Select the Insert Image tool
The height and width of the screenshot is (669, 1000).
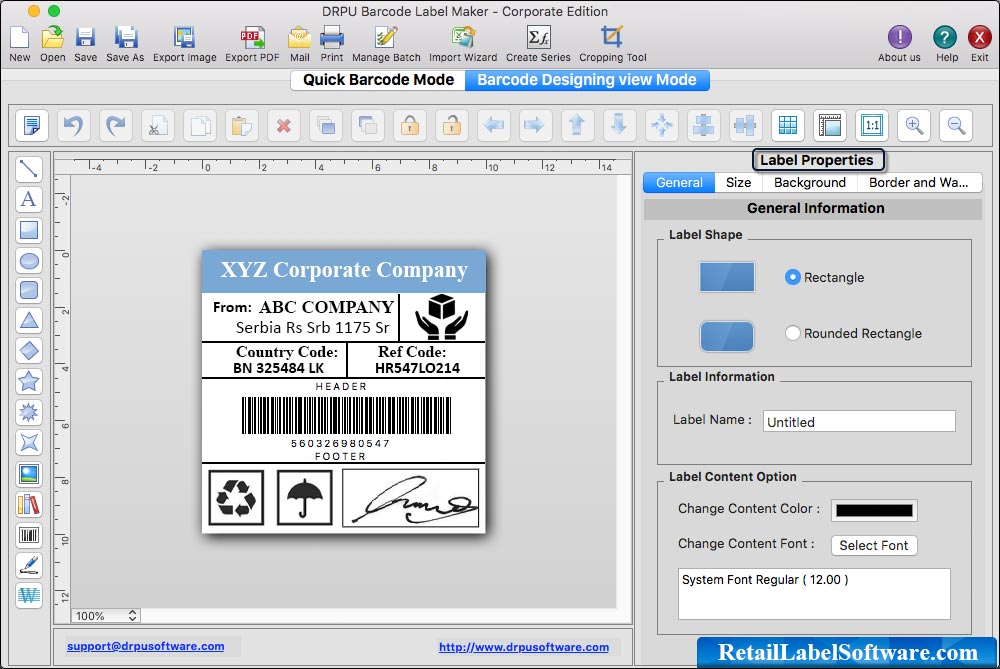29,474
